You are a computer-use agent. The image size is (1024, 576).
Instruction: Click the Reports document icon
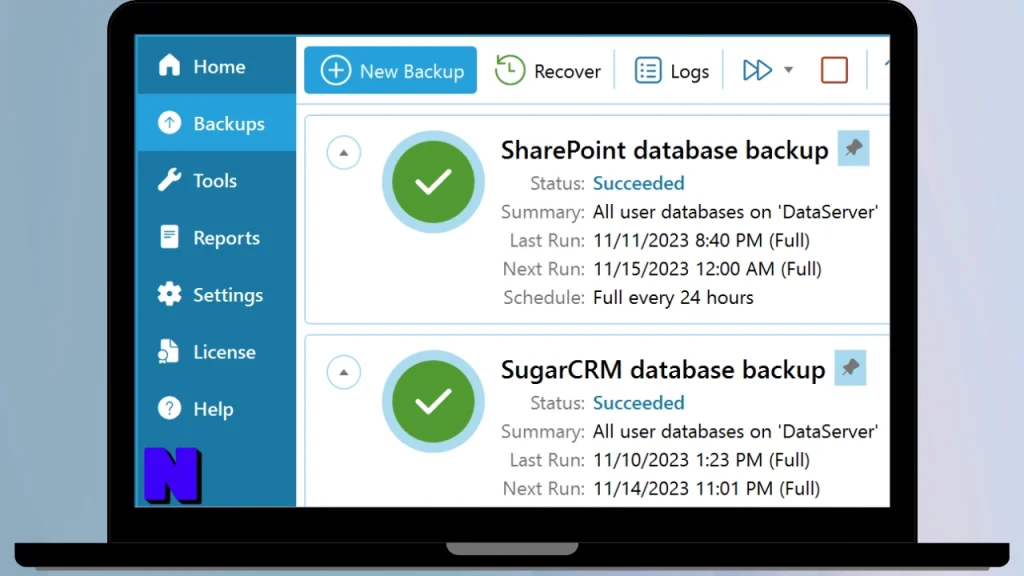tap(169, 236)
